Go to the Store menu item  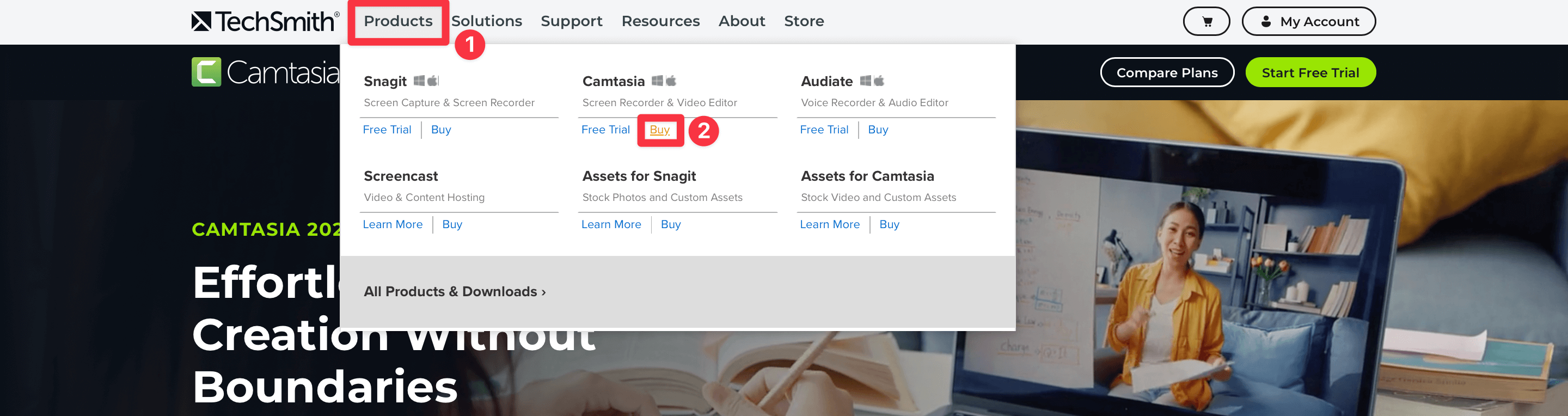point(804,21)
